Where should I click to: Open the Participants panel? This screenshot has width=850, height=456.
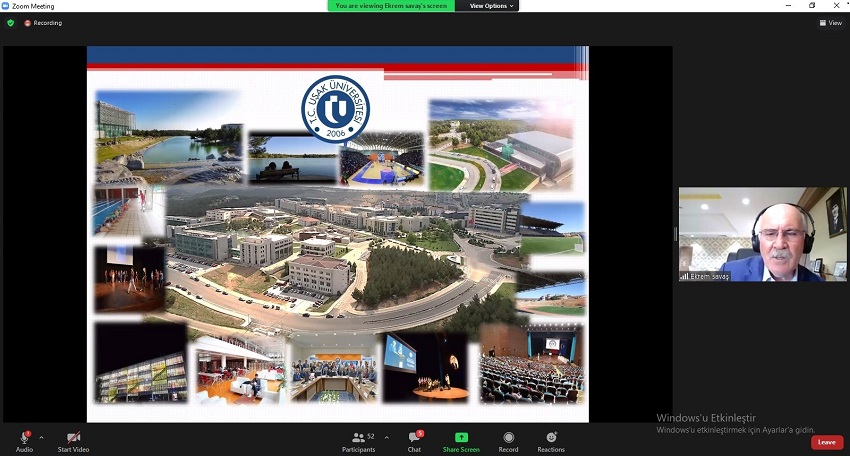click(x=357, y=438)
